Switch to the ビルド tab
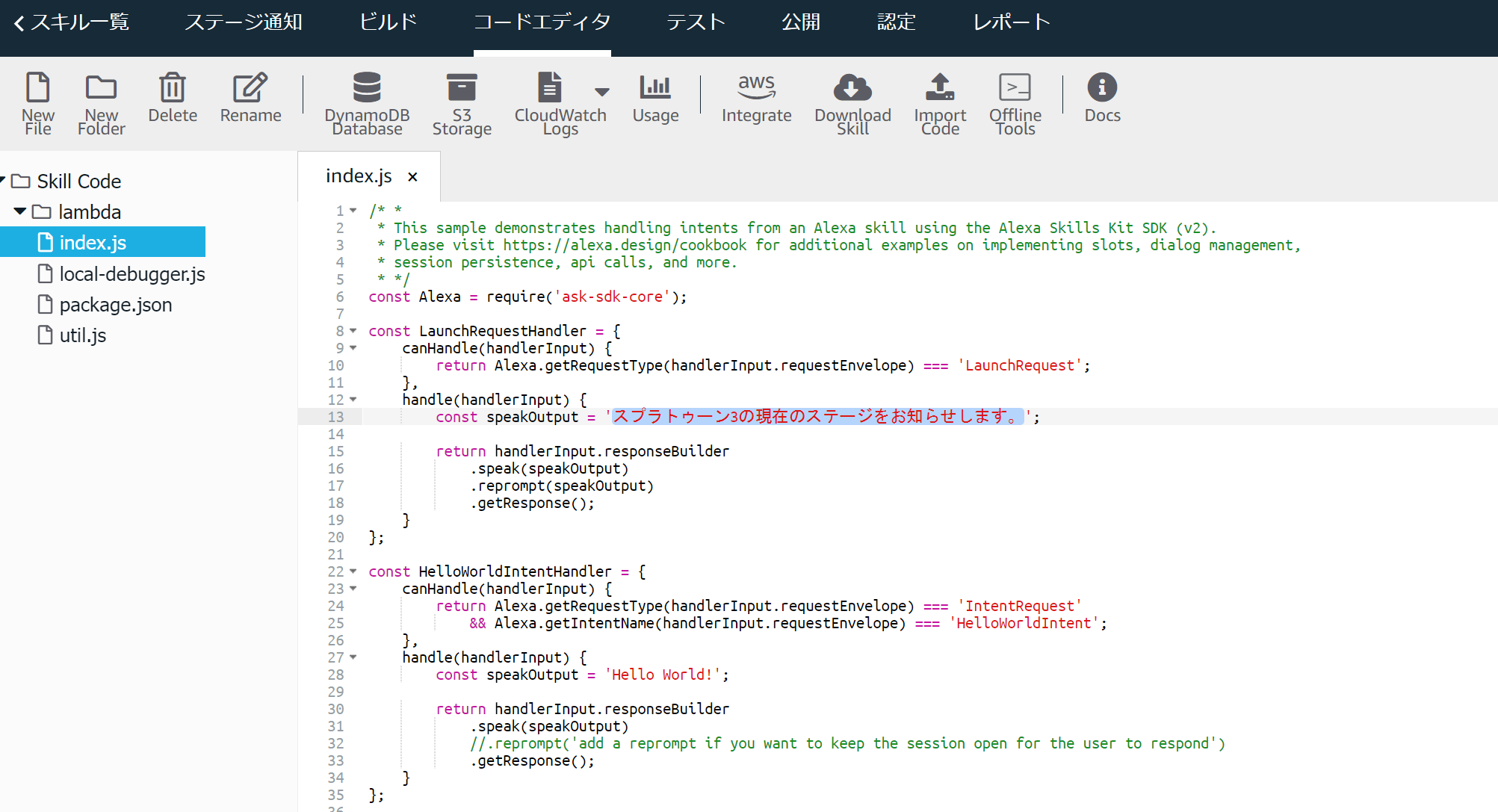 tap(388, 22)
